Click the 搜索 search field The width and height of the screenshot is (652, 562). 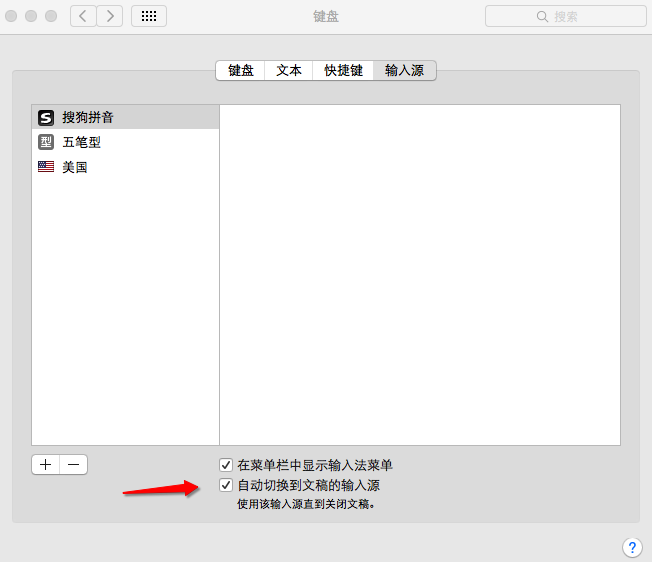[566, 16]
